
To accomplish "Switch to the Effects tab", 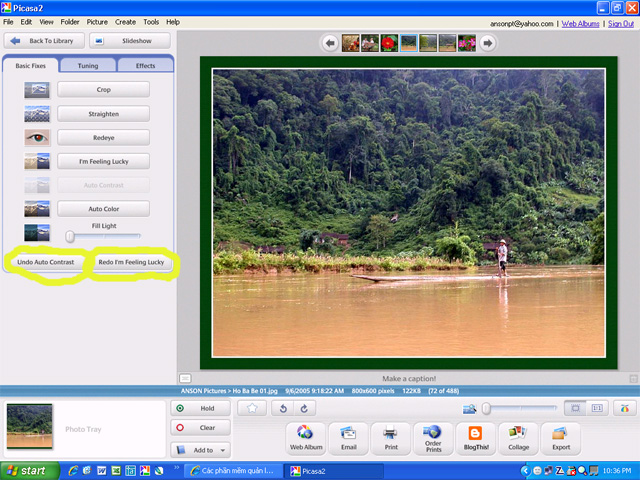I will click(x=145, y=65).
